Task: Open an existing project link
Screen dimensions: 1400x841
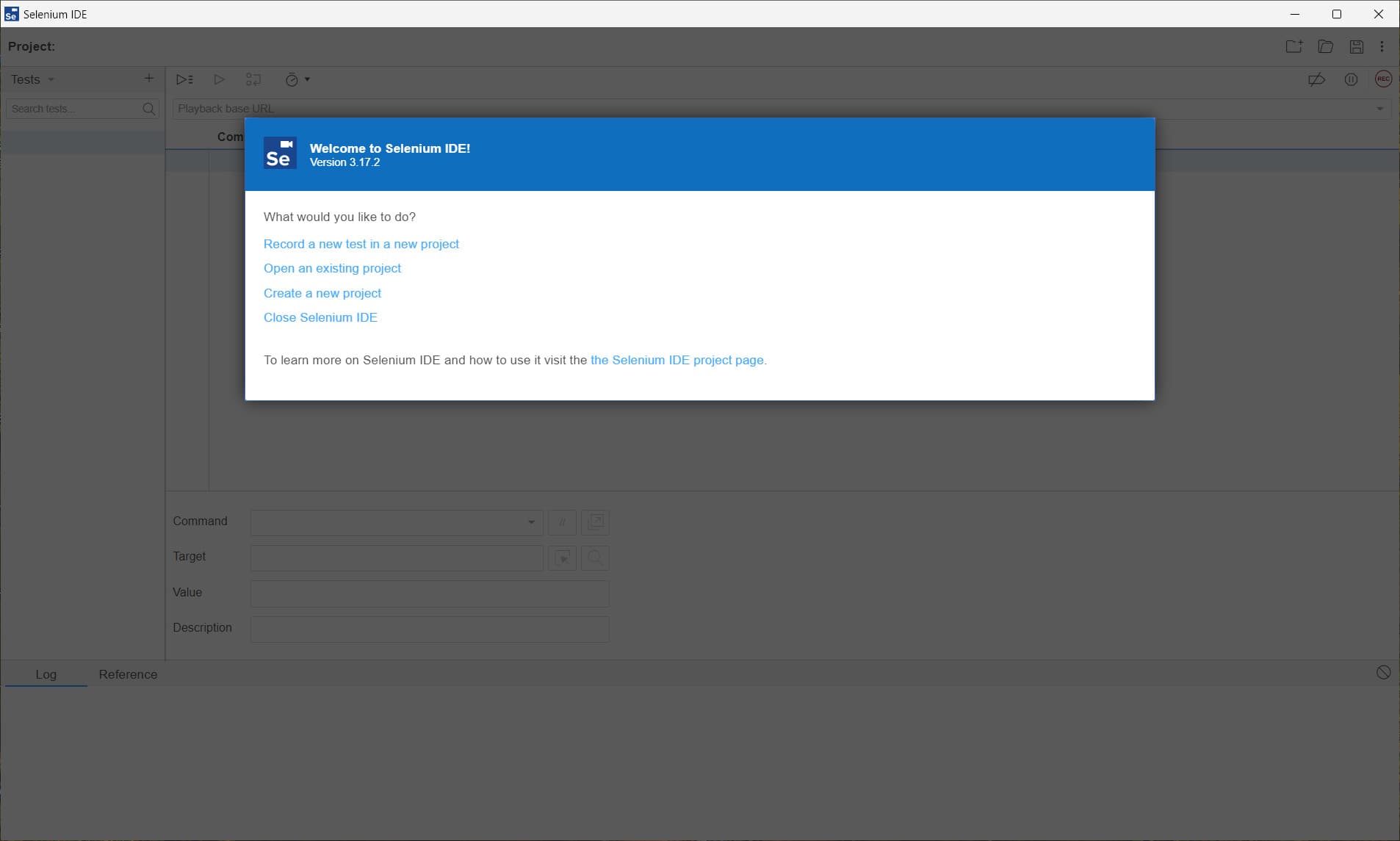Action: pos(332,268)
